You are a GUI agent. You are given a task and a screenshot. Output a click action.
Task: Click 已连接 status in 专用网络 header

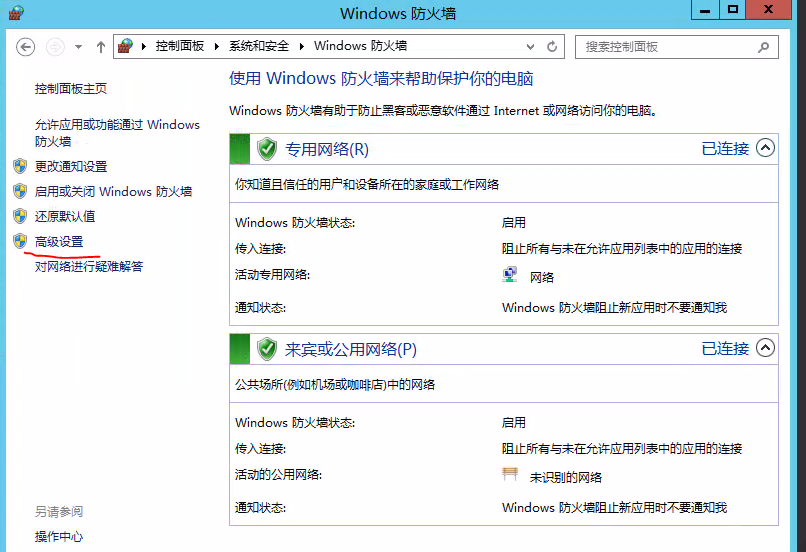725,149
